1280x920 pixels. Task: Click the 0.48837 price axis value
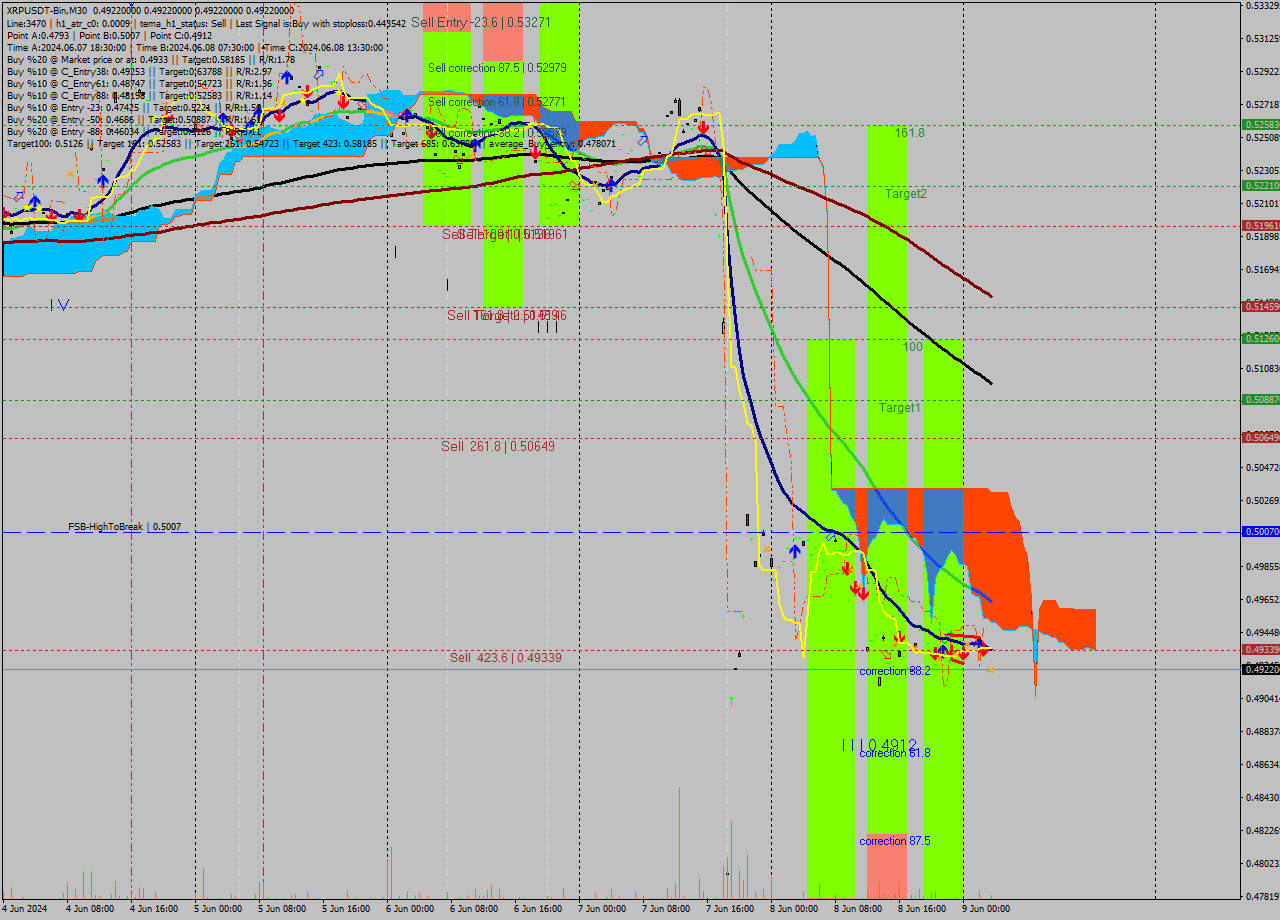(1263, 731)
